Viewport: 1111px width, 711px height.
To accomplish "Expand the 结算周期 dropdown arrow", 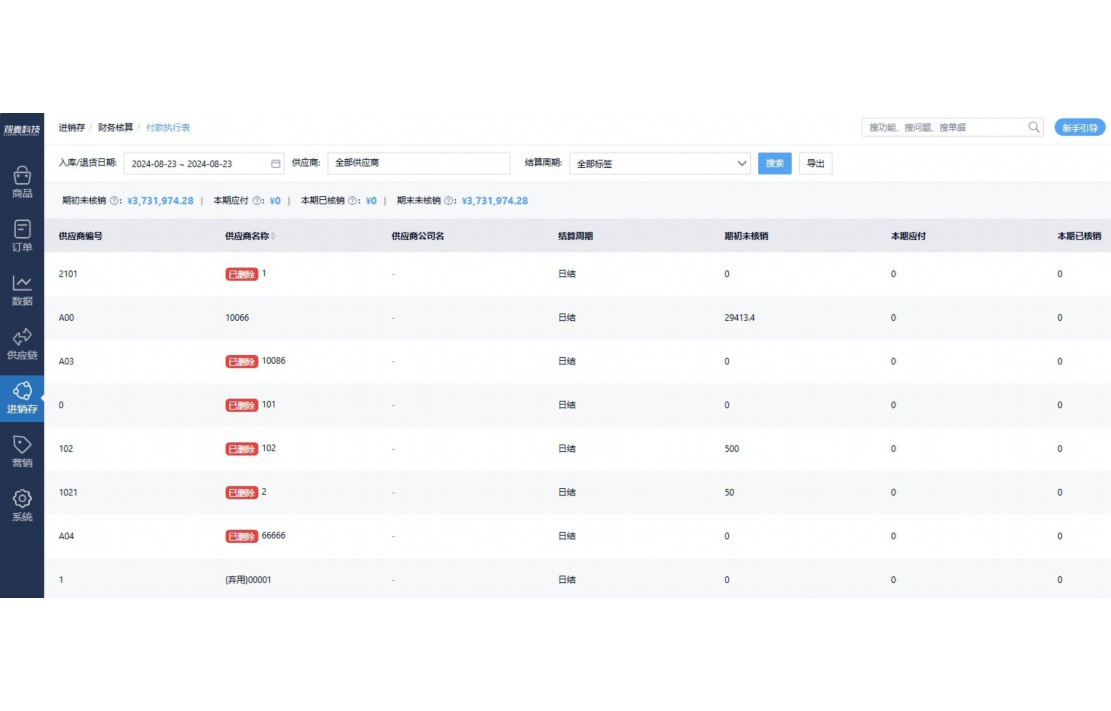I will 741,163.
